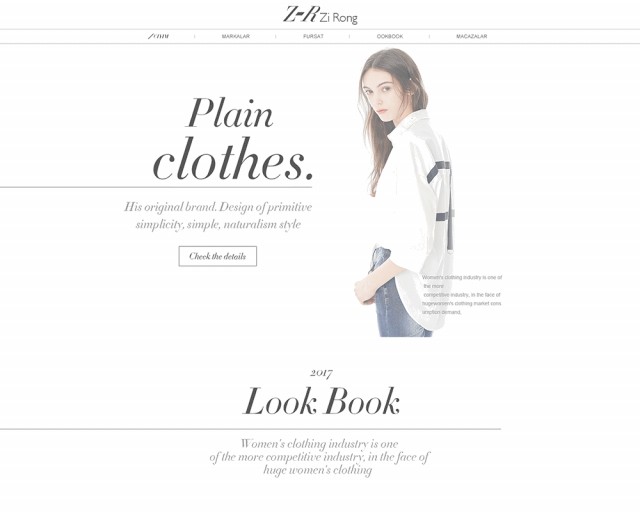Click the large clothes. headline
The image size is (640, 512).
[233, 160]
